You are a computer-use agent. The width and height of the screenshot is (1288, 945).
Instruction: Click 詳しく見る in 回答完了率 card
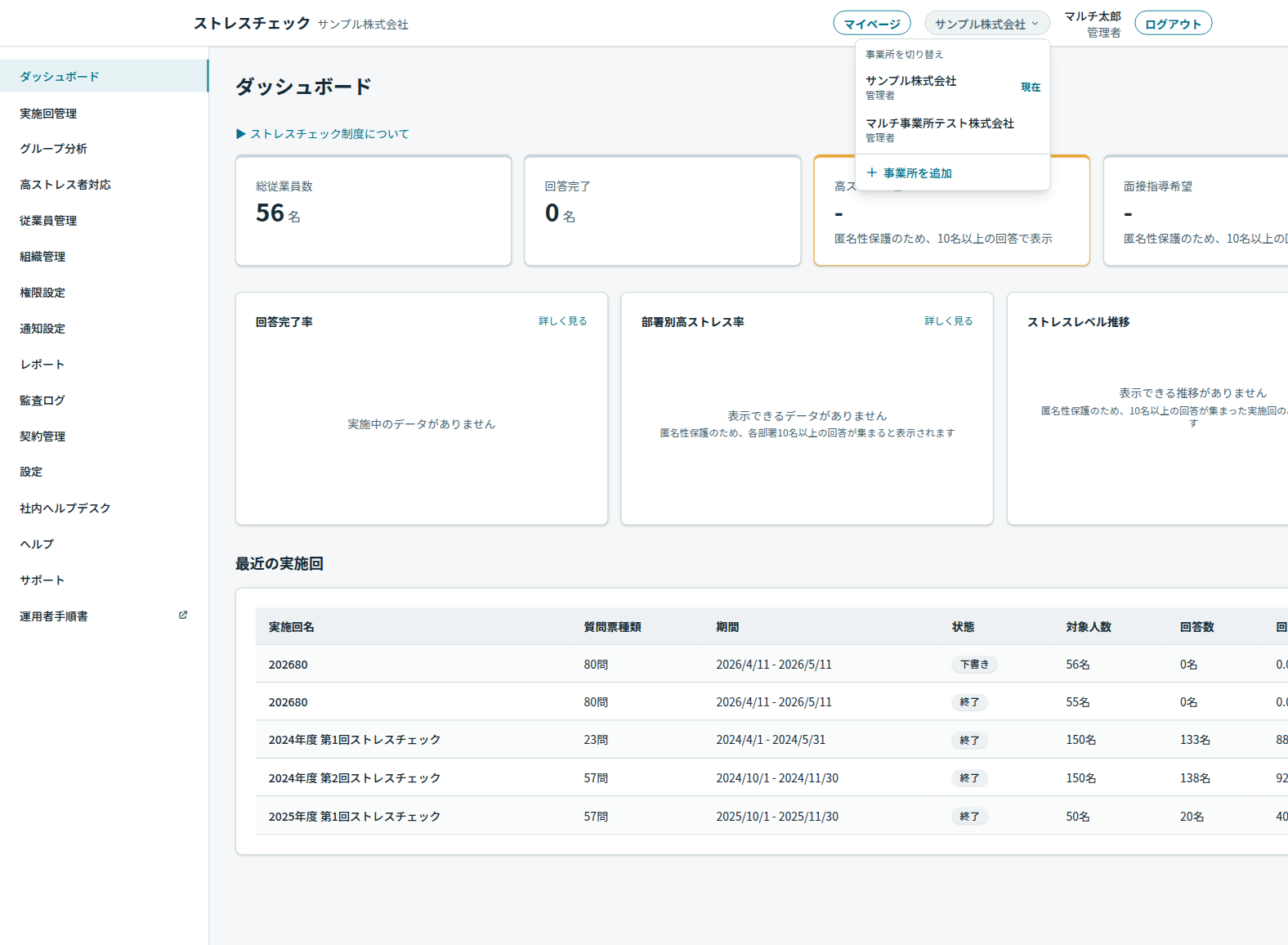(562, 321)
